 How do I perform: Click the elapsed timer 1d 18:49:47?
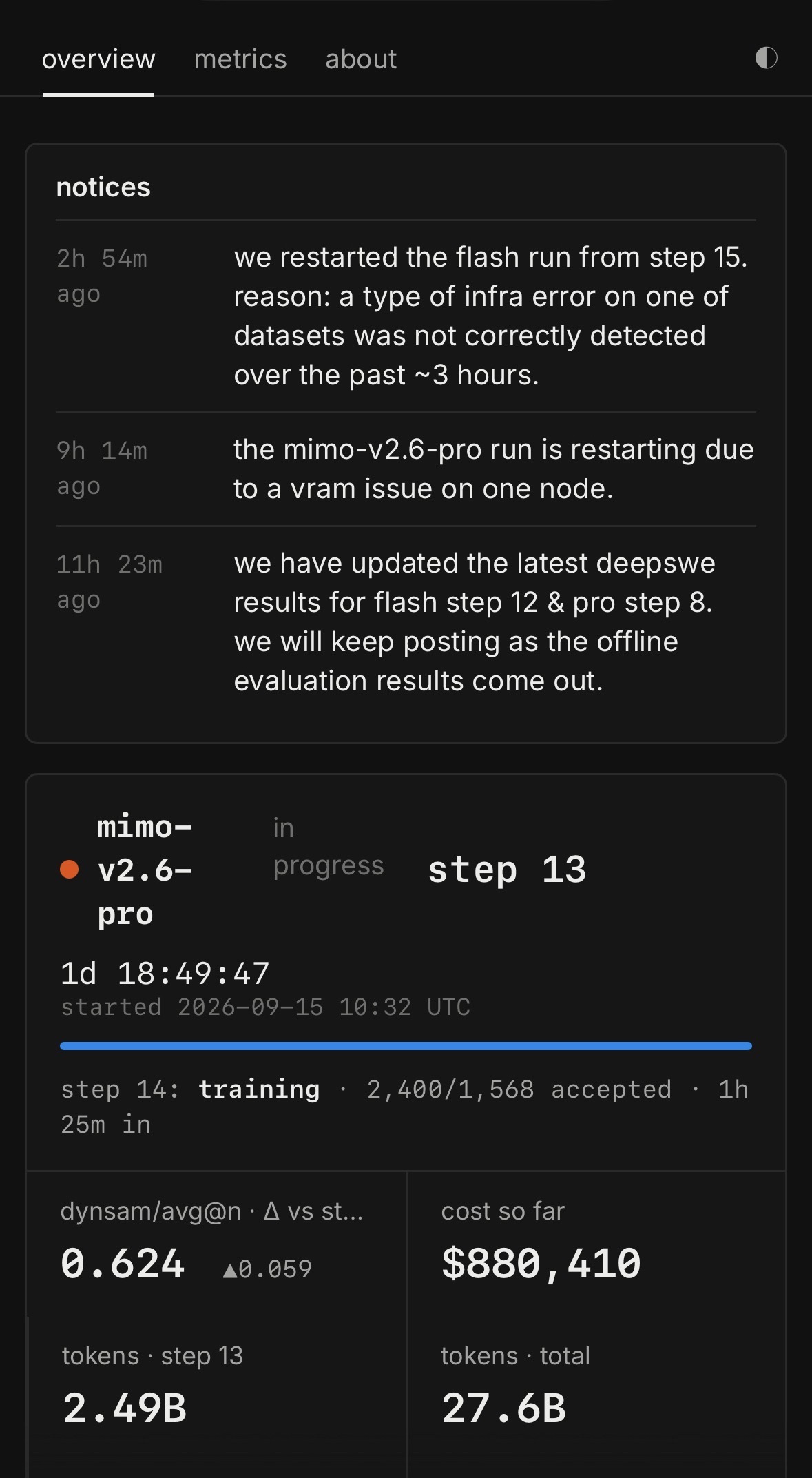tap(165, 974)
